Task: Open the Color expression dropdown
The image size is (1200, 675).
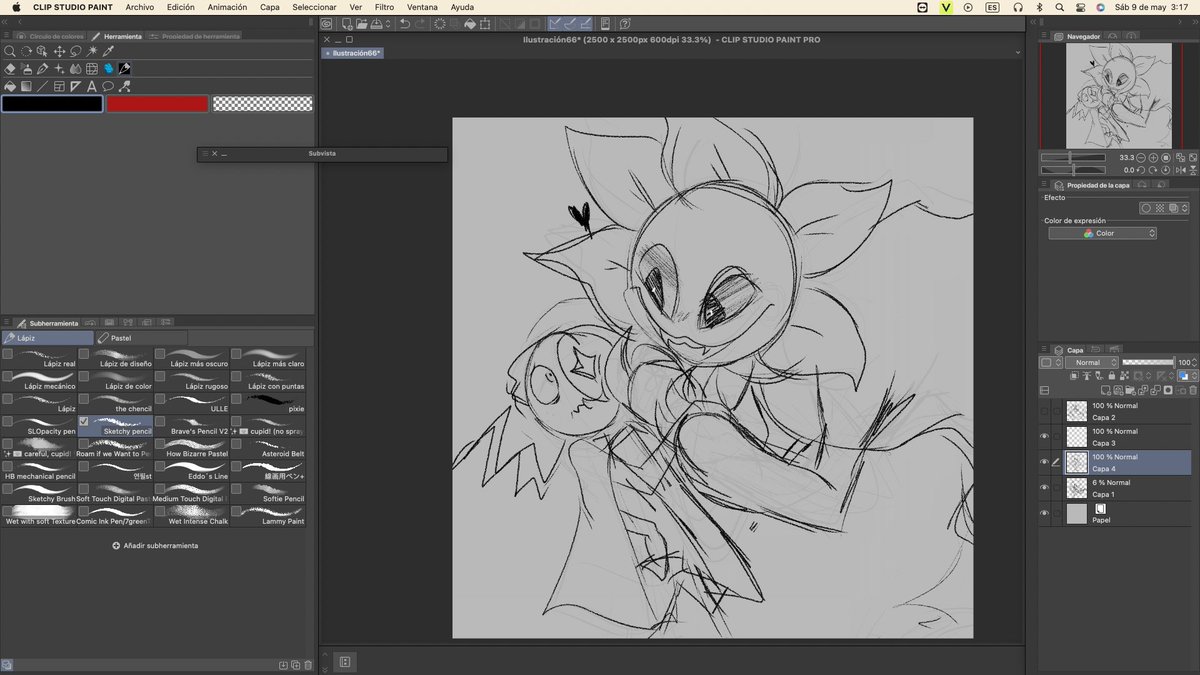Action: pos(1103,233)
